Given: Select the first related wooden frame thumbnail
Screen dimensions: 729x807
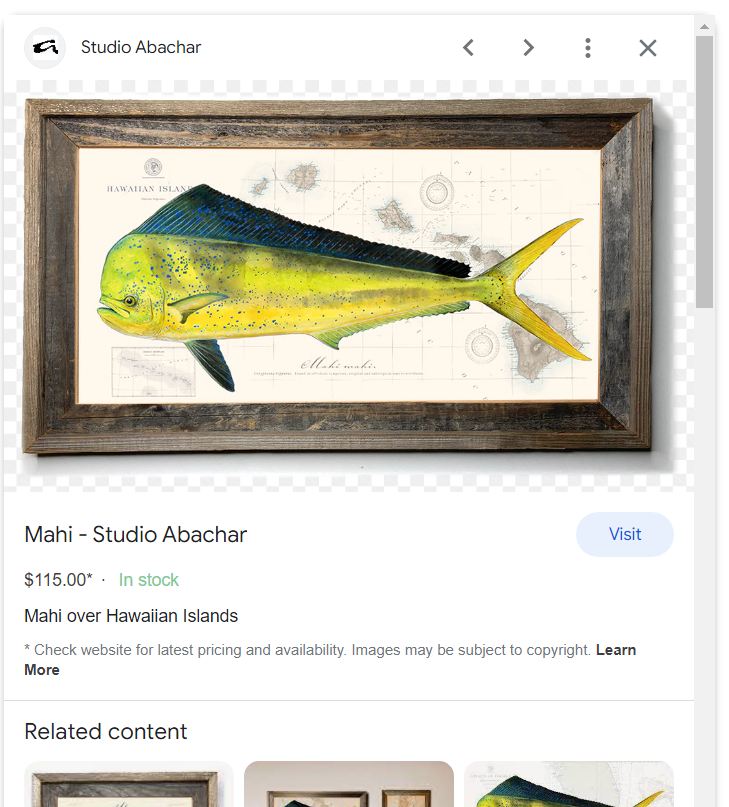Looking at the screenshot, I should point(129,784).
